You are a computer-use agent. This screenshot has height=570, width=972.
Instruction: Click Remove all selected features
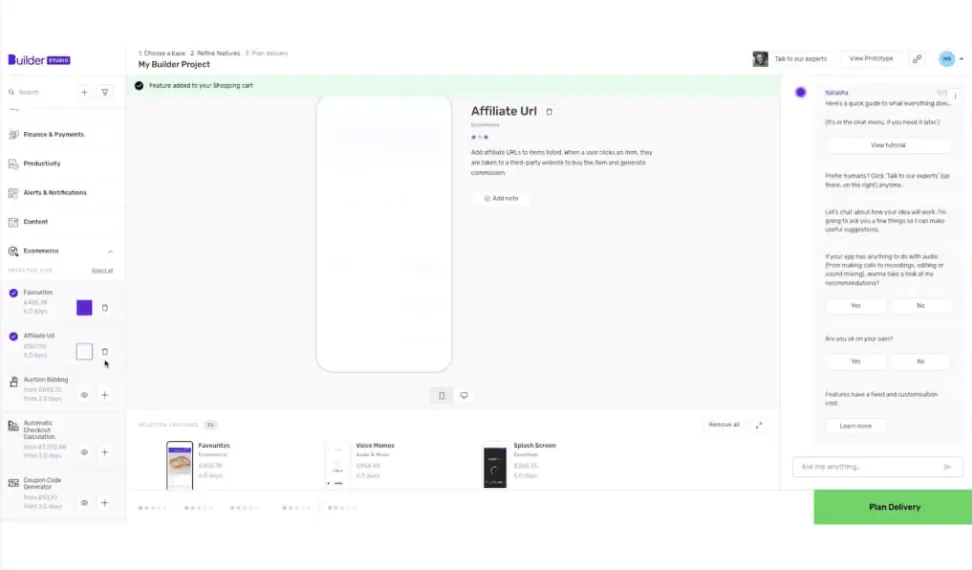(x=724, y=425)
